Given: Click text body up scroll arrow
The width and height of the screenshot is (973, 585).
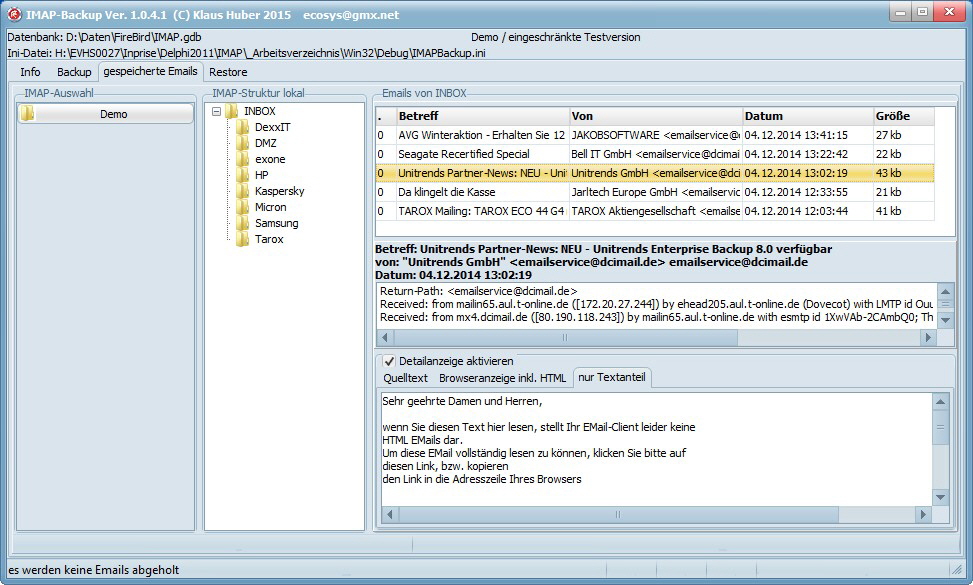Looking at the screenshot, I should (940, 402).
